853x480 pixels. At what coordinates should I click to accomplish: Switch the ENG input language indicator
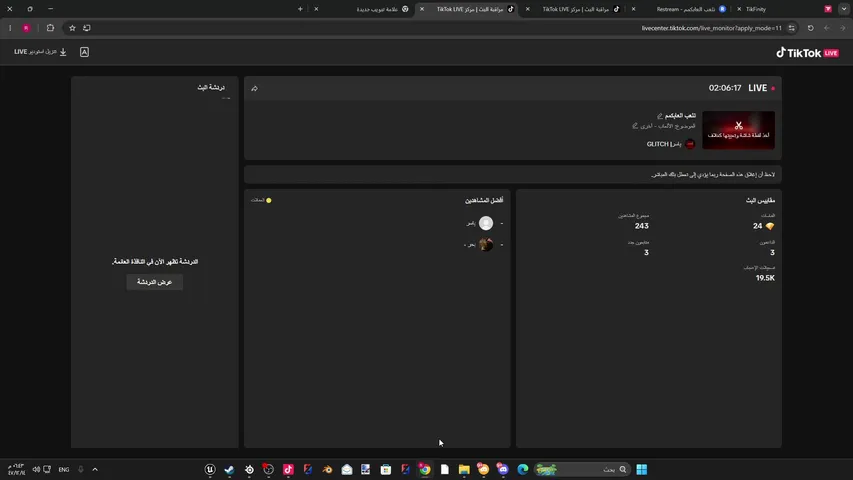click(x=64, y=469)
